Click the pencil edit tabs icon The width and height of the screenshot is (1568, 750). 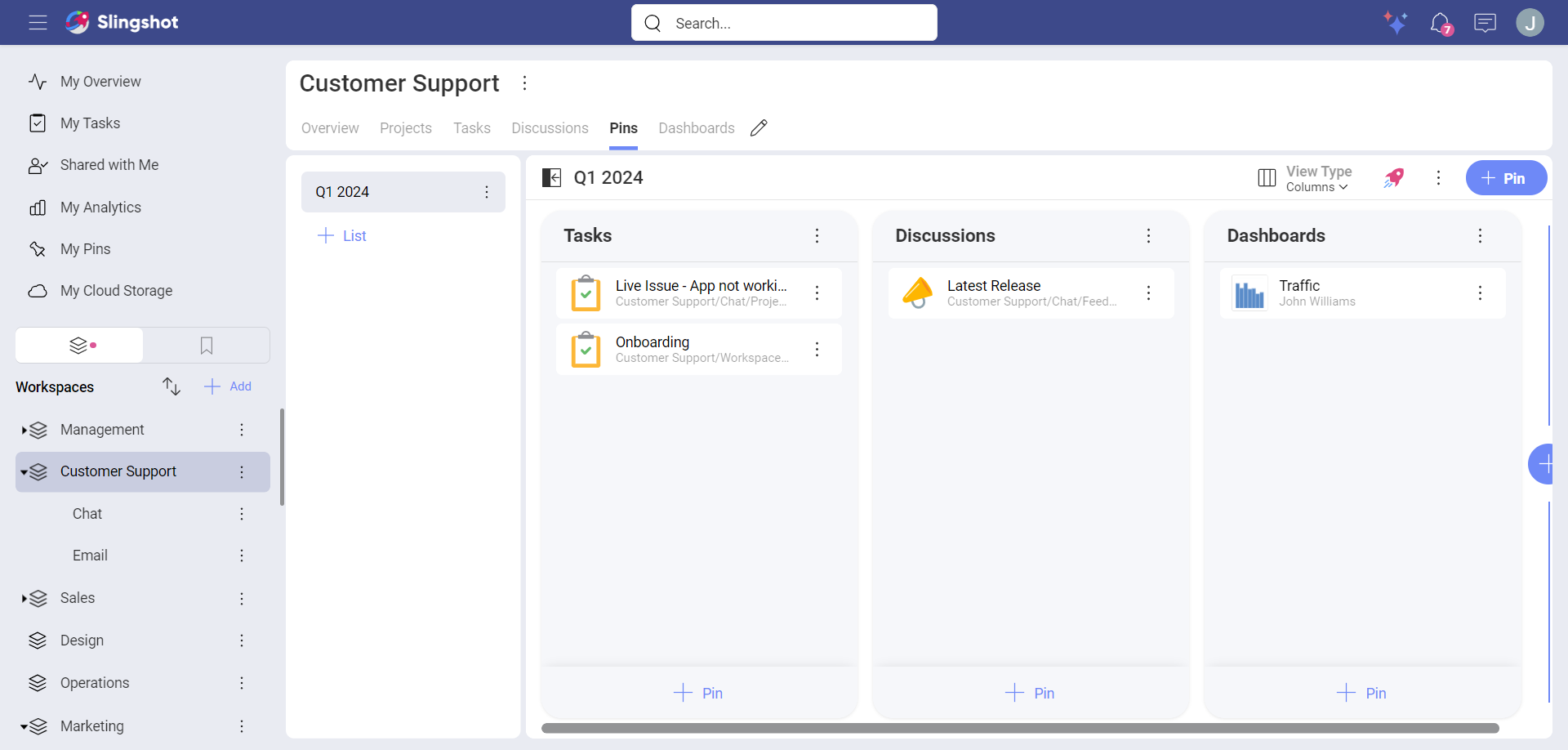click(x=759, y=128)
